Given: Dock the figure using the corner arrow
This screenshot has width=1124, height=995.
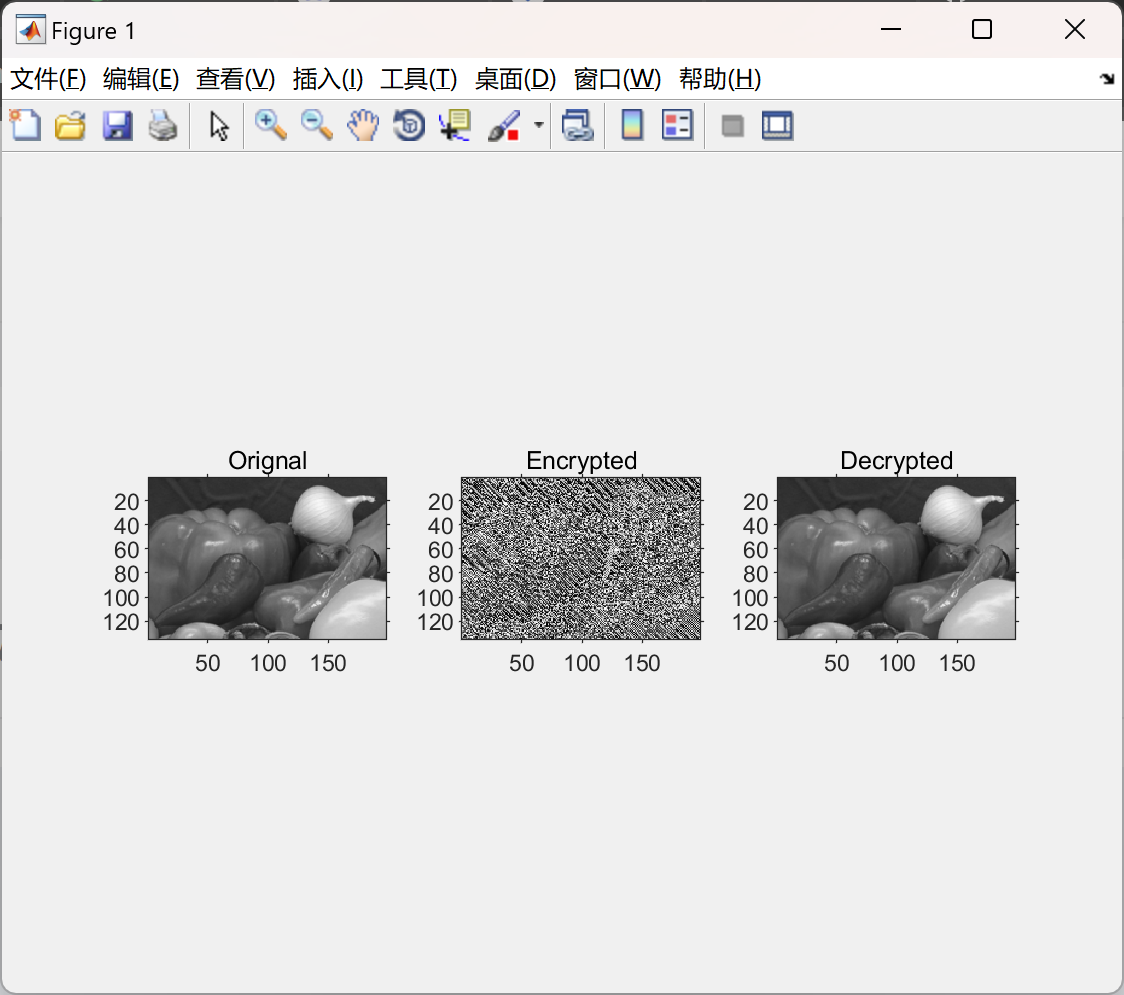Looking at the screenshot, I should 1107,79.
